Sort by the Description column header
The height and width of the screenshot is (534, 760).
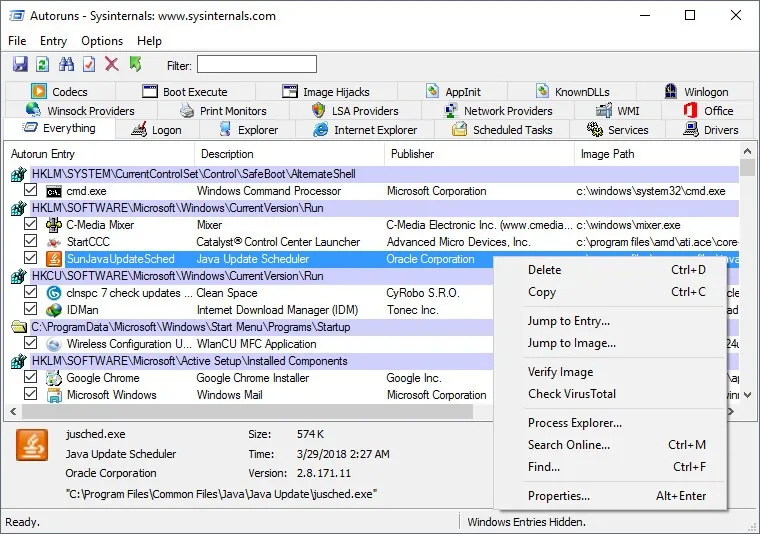[227, 154]
